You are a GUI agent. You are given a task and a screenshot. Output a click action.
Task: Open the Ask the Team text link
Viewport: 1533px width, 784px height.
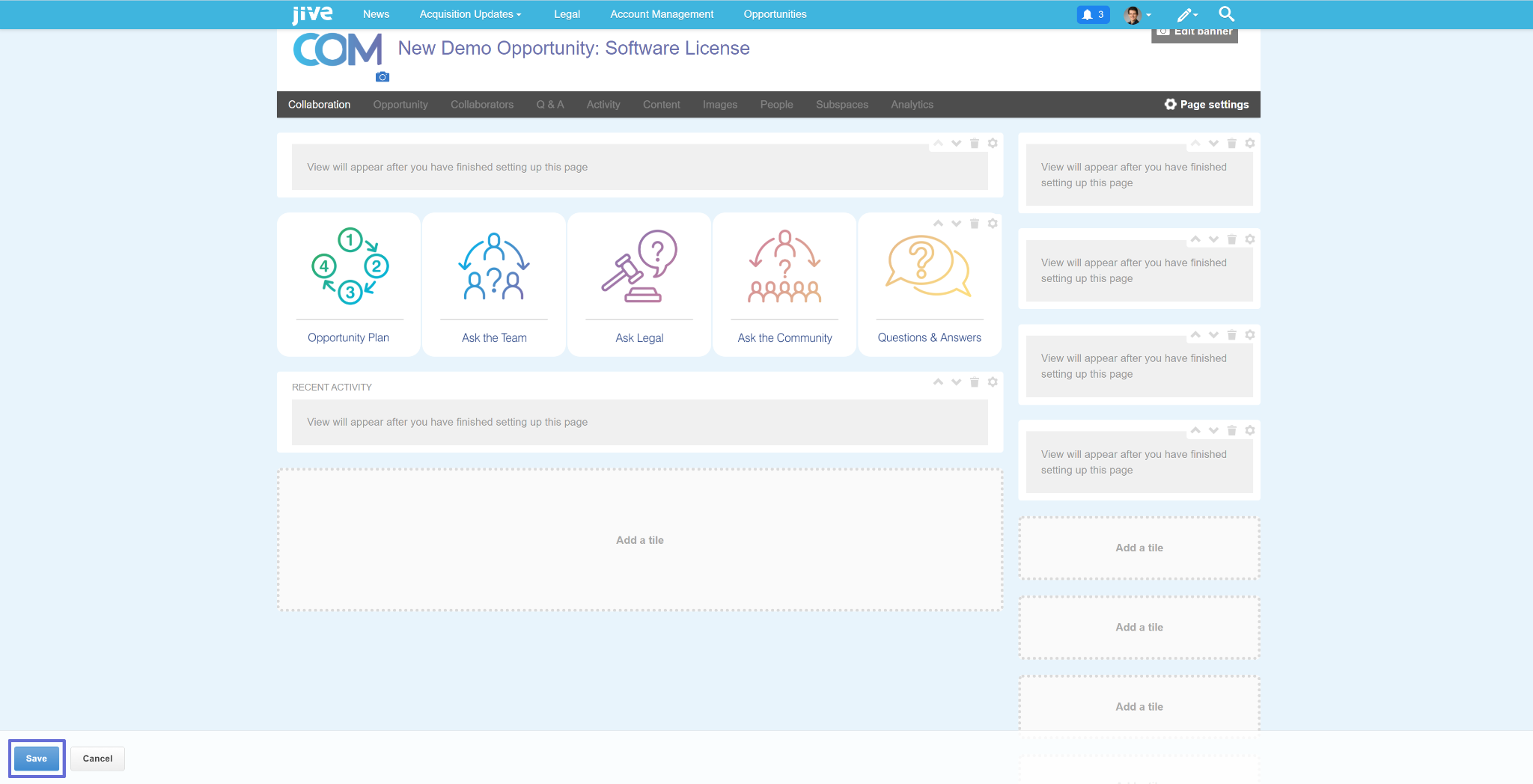[494, 337]
